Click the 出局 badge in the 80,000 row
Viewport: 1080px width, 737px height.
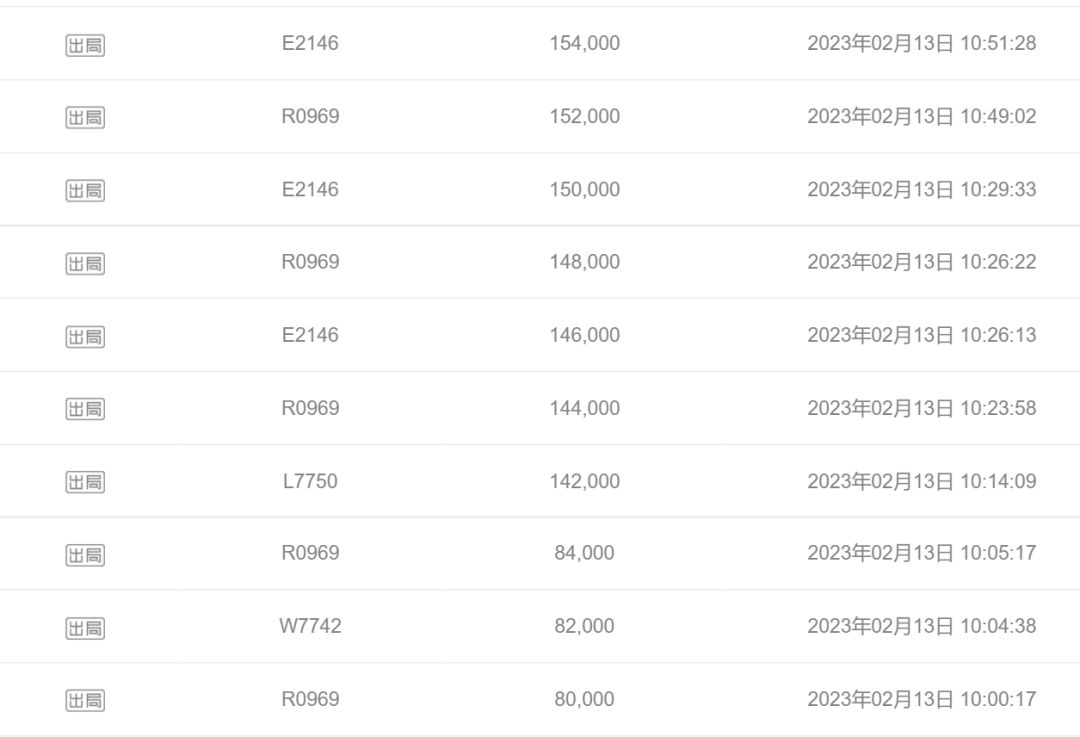(x=85, y=700)
